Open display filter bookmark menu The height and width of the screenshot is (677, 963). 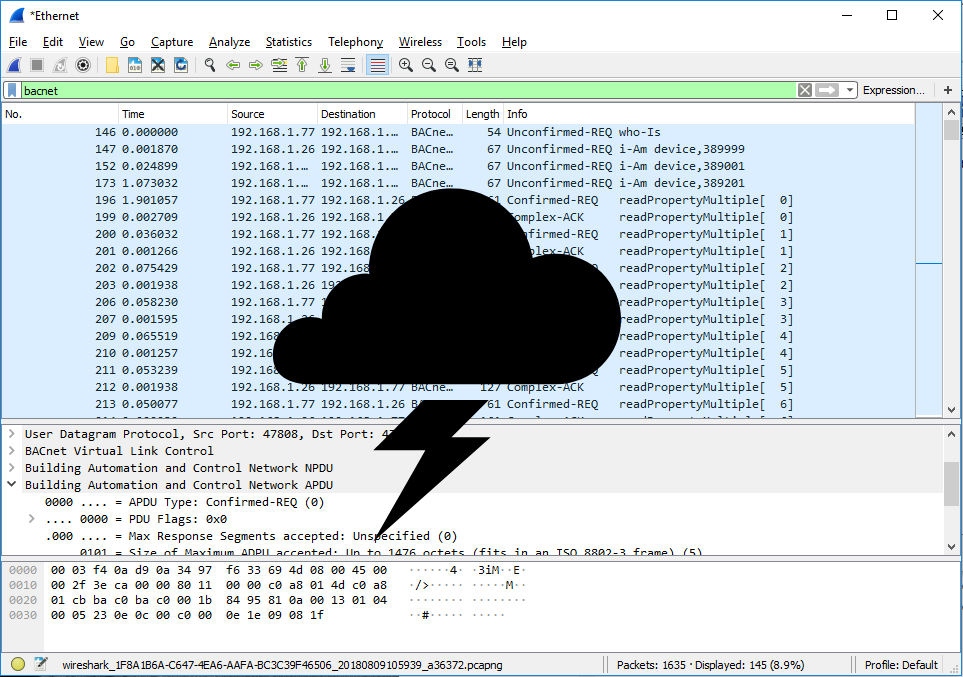point(12,90)
